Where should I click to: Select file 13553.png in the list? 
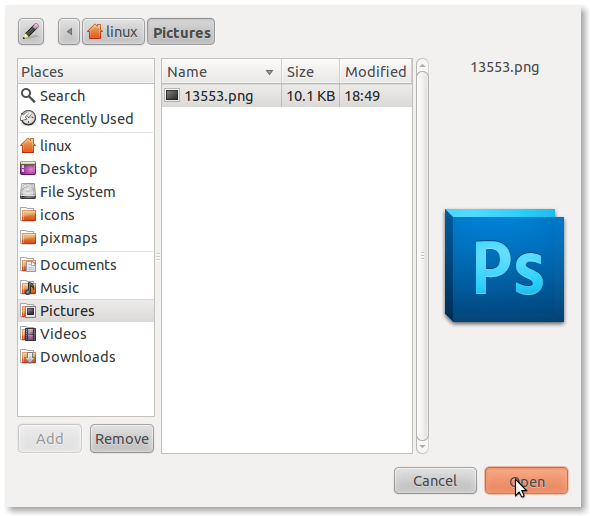coord(287,96)
